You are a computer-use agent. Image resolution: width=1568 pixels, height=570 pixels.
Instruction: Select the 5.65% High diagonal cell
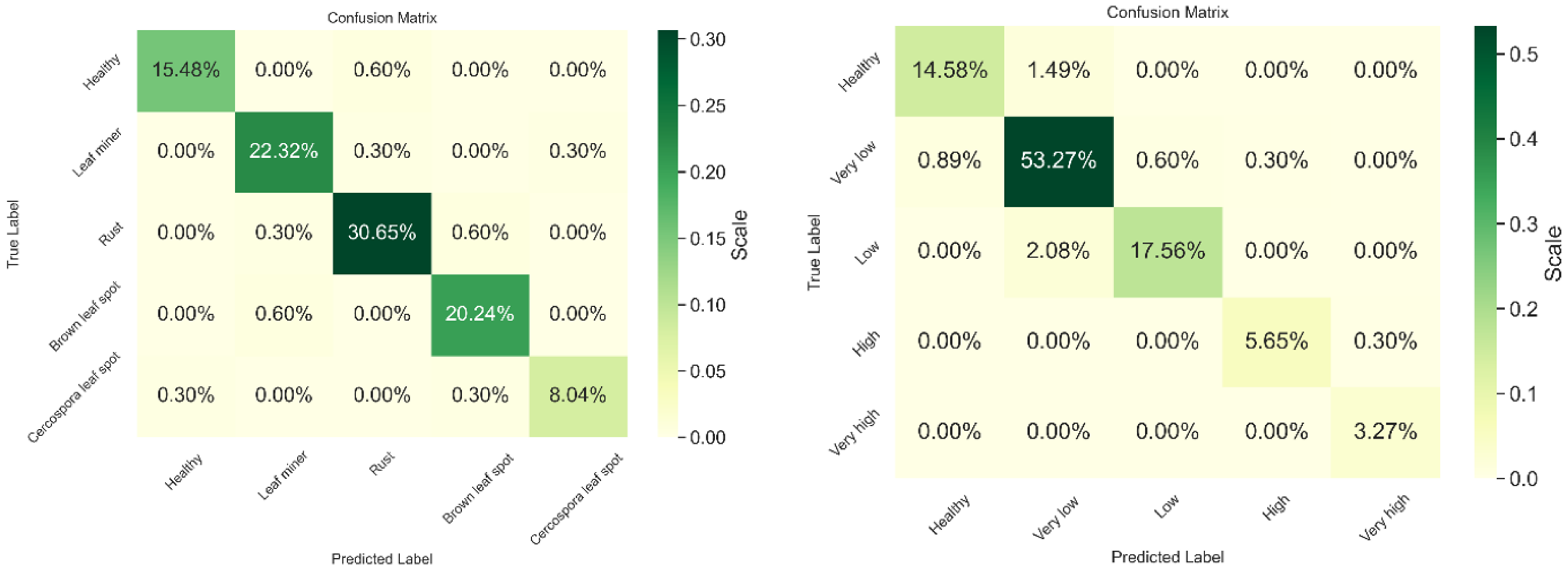click(x=1276, y=342)
